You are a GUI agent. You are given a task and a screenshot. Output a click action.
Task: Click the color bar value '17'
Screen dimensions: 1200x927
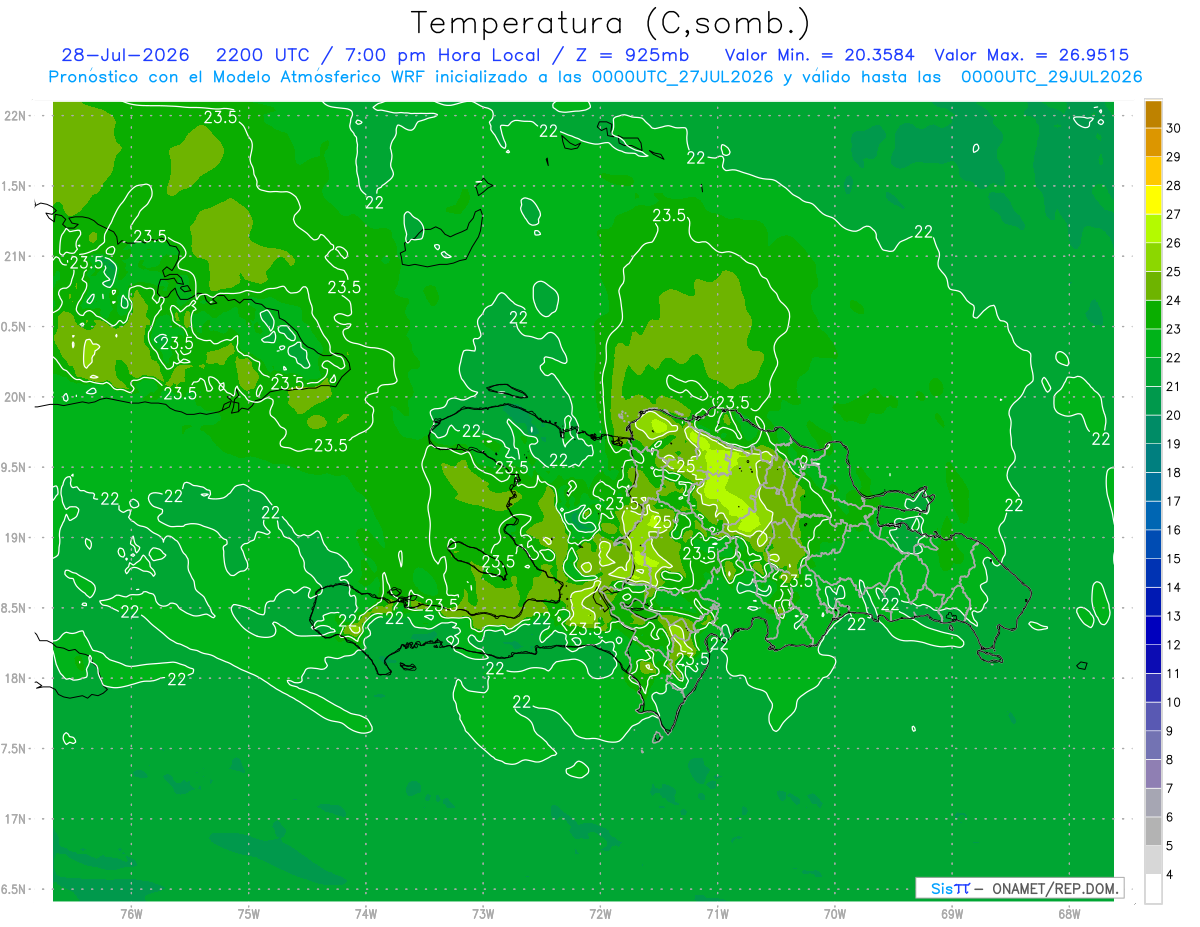[x=1174, y=501]
